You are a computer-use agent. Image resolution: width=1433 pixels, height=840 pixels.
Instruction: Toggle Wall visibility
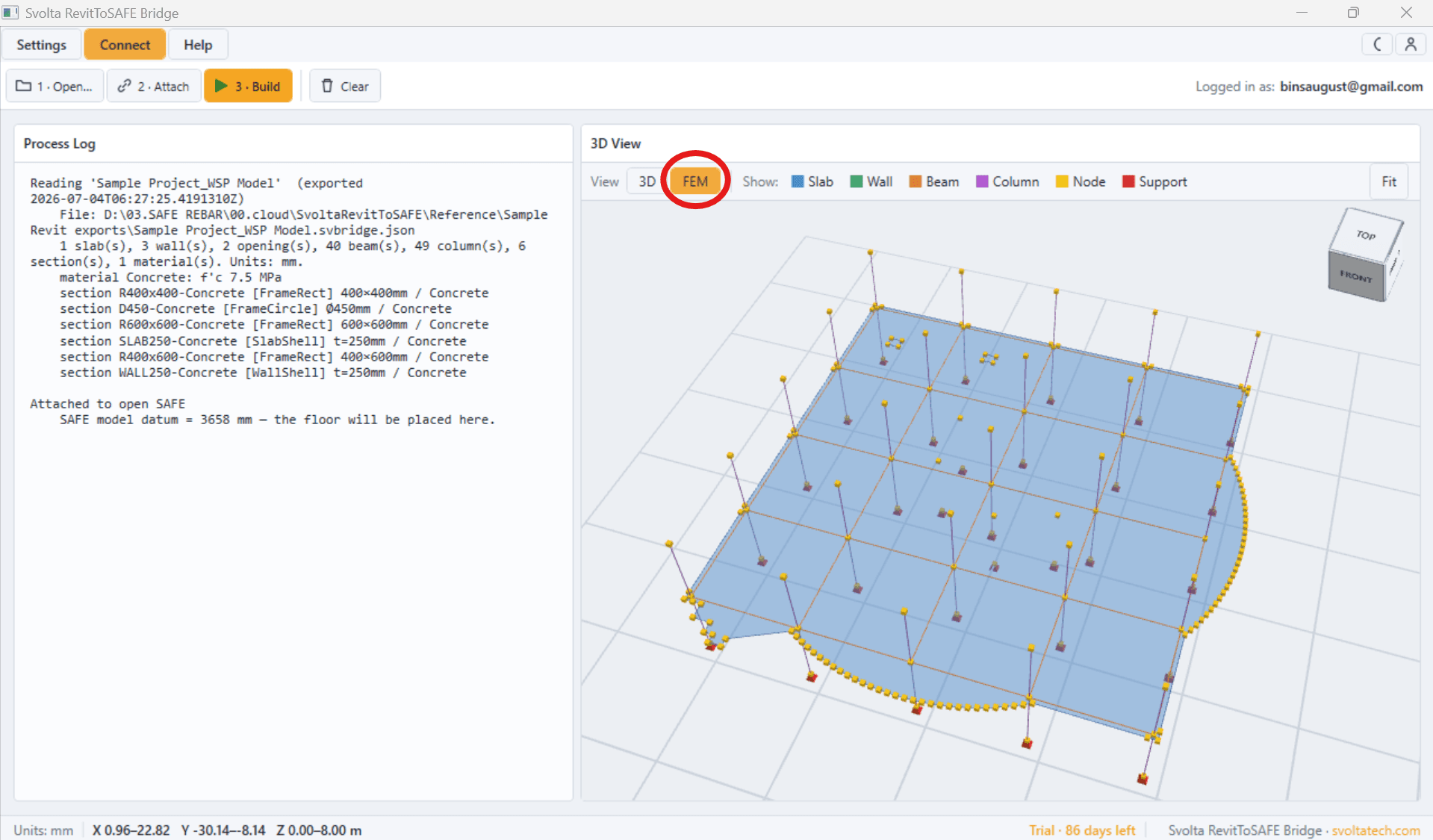[871, 181]
